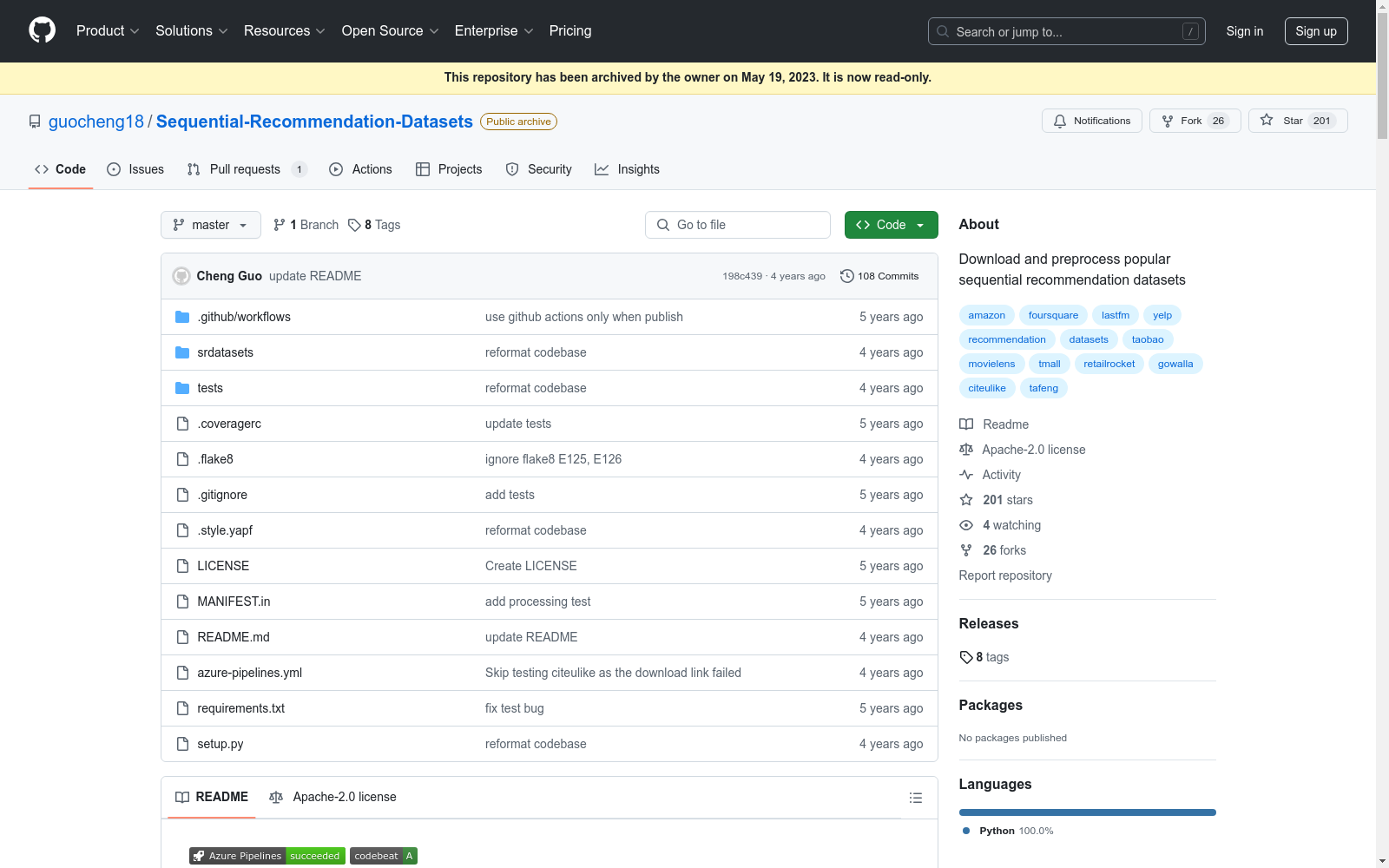This screenshot has width=1389, height=868.
Task: Expand the Enterprise menu
Action: 494,30
